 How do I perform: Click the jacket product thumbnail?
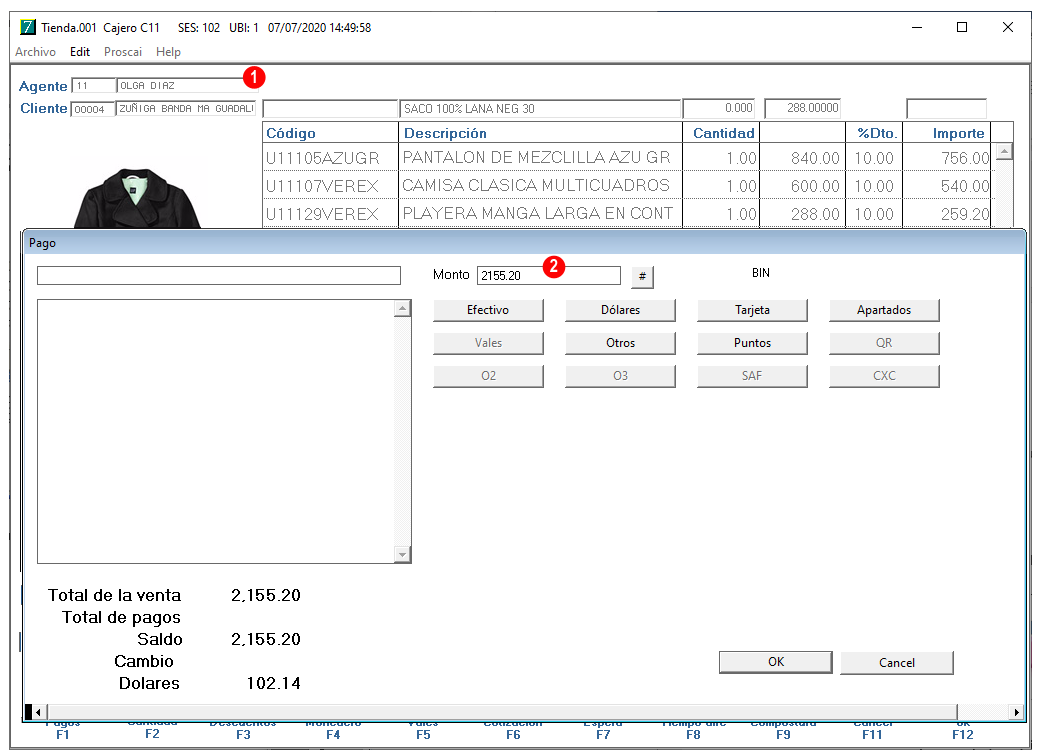coord(137,198)
